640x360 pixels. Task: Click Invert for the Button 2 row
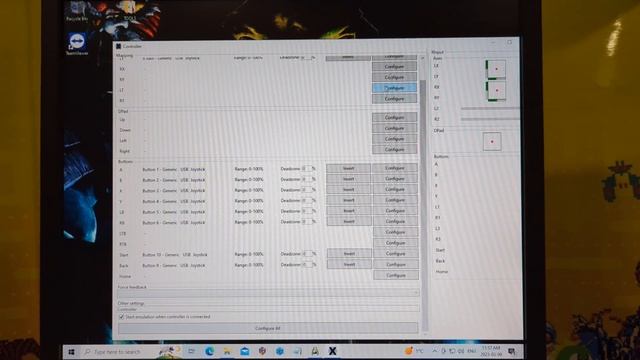tap(348, 179)
